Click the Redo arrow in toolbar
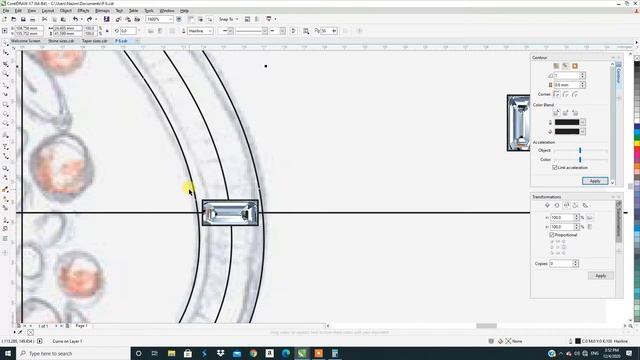Image resolution: width=640 pixels, height=360 pixels. point(89,19)
